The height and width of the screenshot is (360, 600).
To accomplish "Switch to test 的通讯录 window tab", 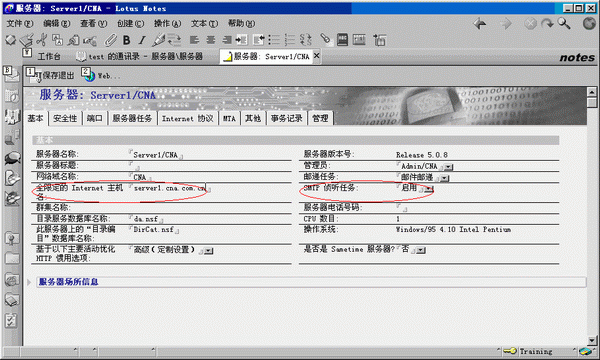I will click(x=140, y=57).
